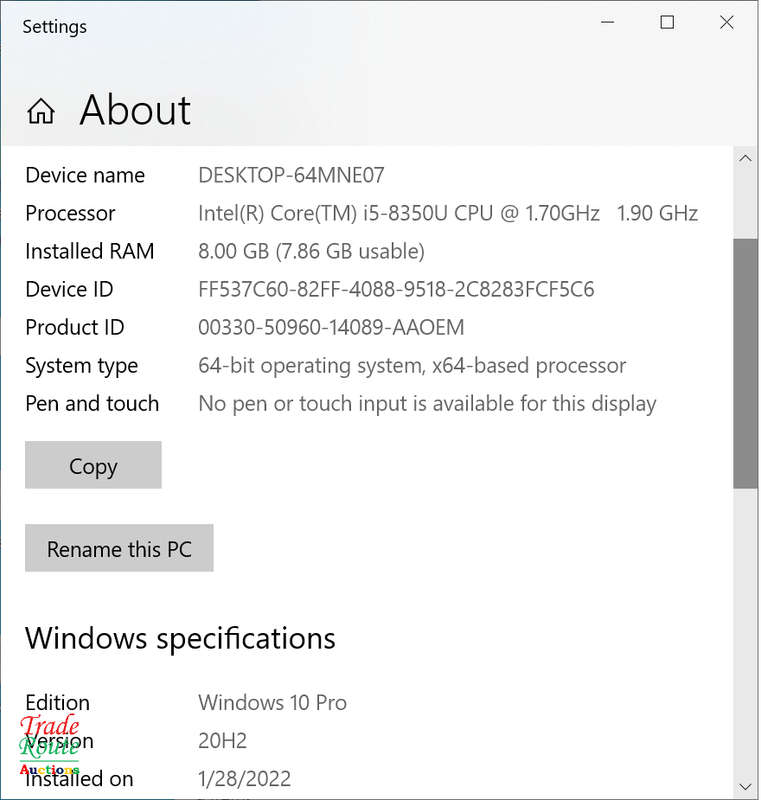Click the System type label
The height and width of the screenshot is (800, 761).
(x=82, y=366)
